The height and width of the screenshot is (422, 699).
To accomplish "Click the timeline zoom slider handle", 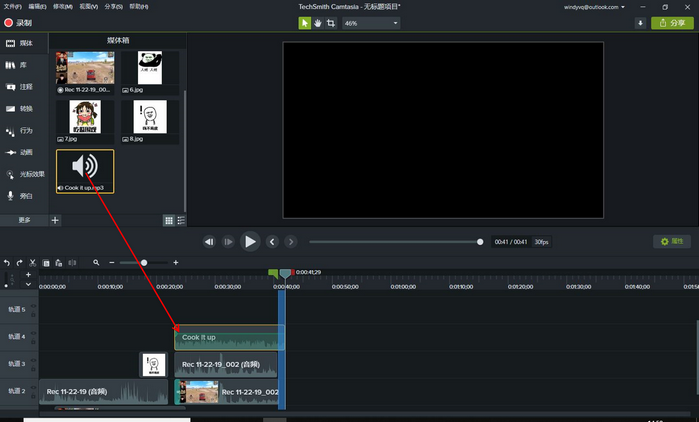I will point(144,262).
